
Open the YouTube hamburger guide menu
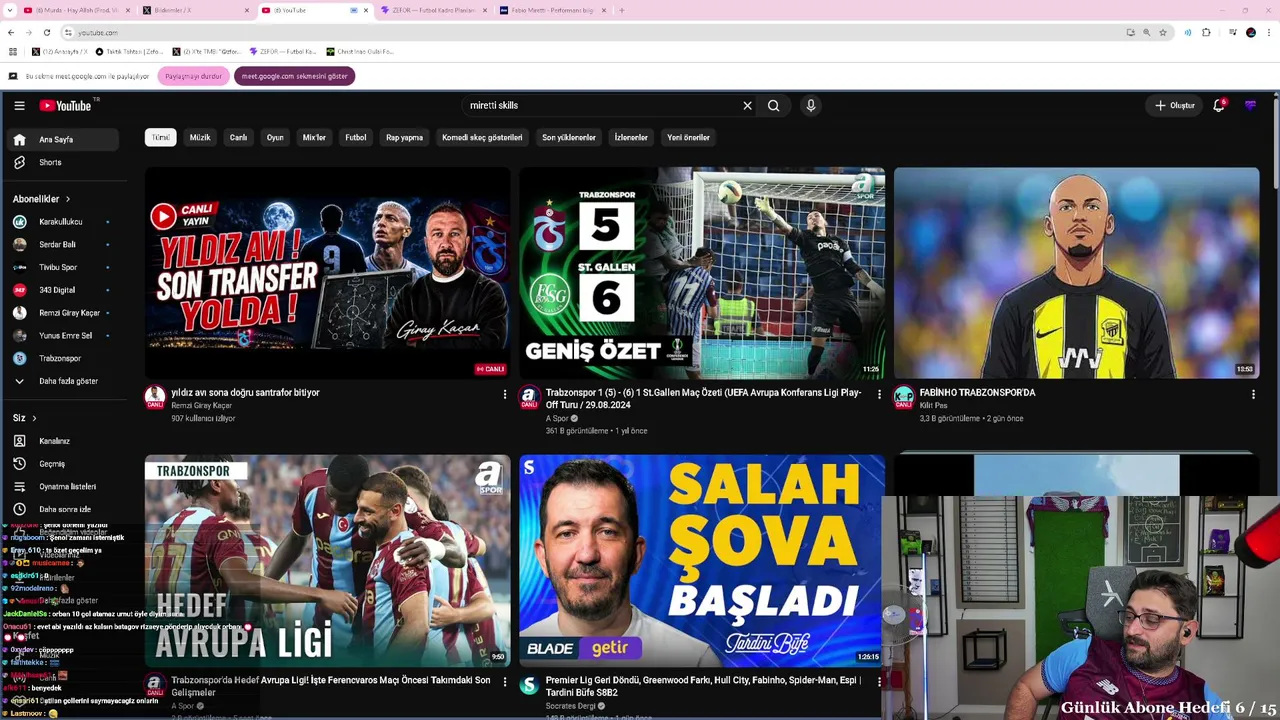(19, 105)
